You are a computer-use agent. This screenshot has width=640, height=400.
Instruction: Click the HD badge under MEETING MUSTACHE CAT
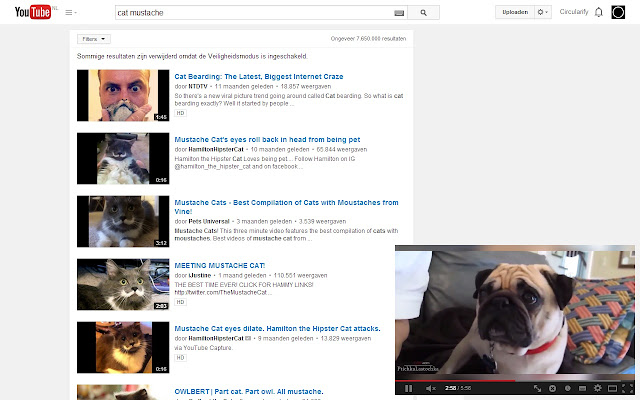[180, 302]
